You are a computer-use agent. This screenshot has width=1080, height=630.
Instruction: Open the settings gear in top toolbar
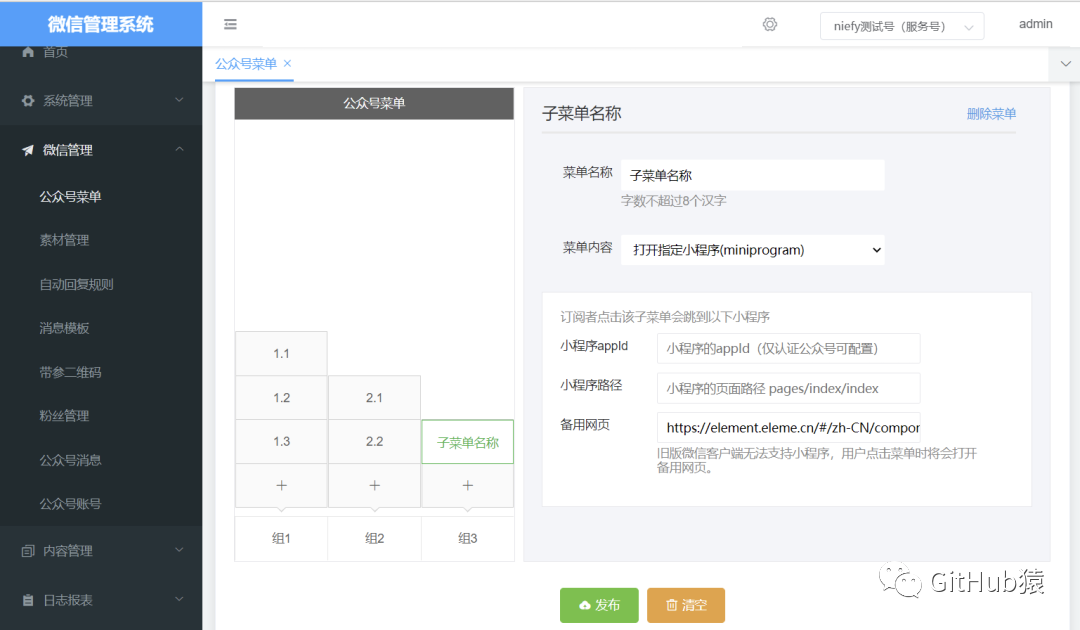(769, 24)
